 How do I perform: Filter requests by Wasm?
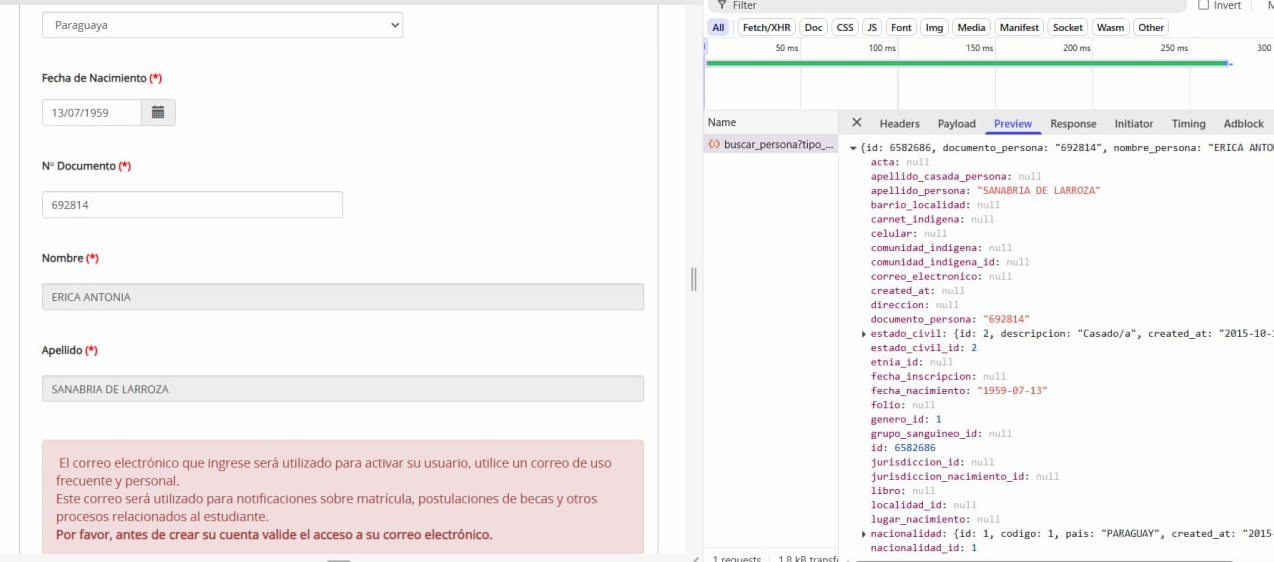[1110, 28]
